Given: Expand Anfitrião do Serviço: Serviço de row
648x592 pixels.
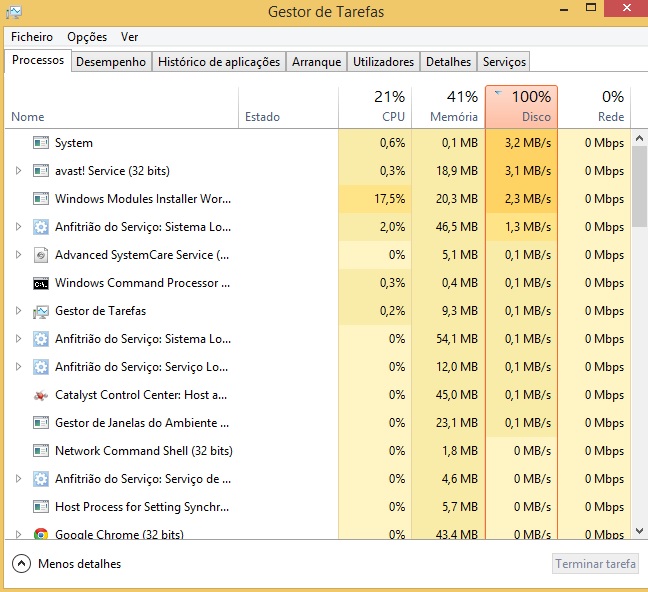Looking at the screenshot, I should pos(18,479).
